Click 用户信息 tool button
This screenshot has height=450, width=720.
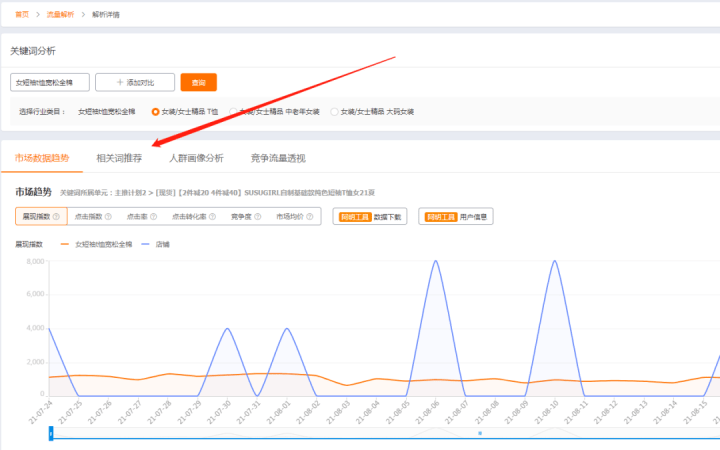pyautogui.click(x=454, y=216)
